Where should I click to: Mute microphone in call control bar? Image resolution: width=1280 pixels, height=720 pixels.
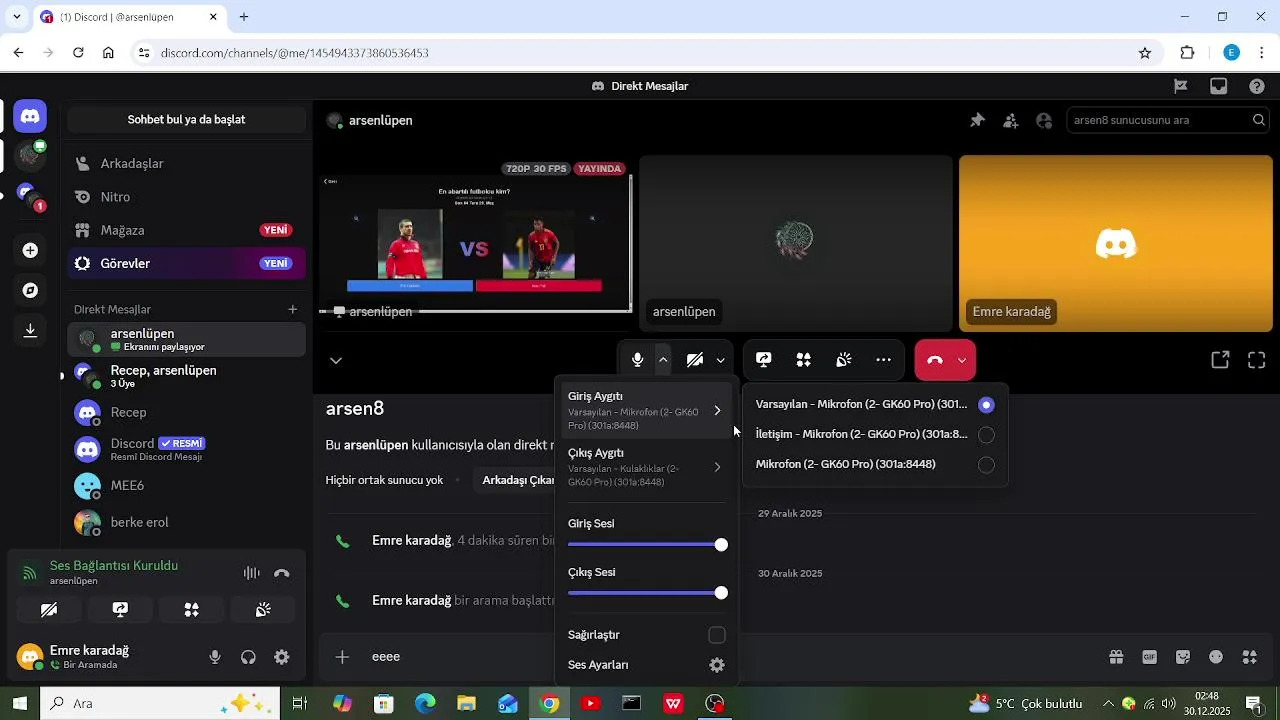pos(637,360)
